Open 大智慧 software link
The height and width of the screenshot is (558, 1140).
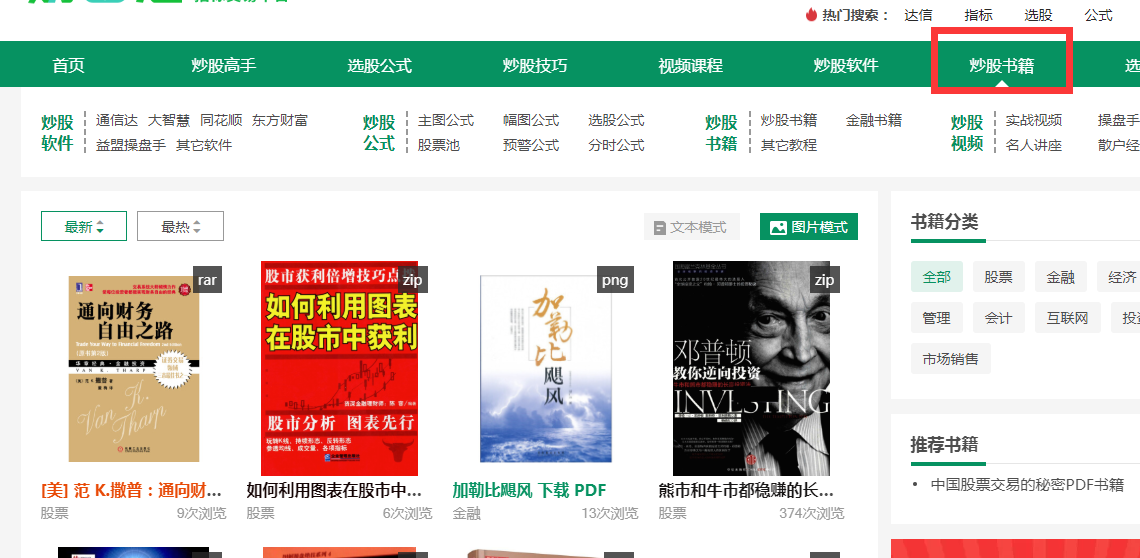coord(169,120)
